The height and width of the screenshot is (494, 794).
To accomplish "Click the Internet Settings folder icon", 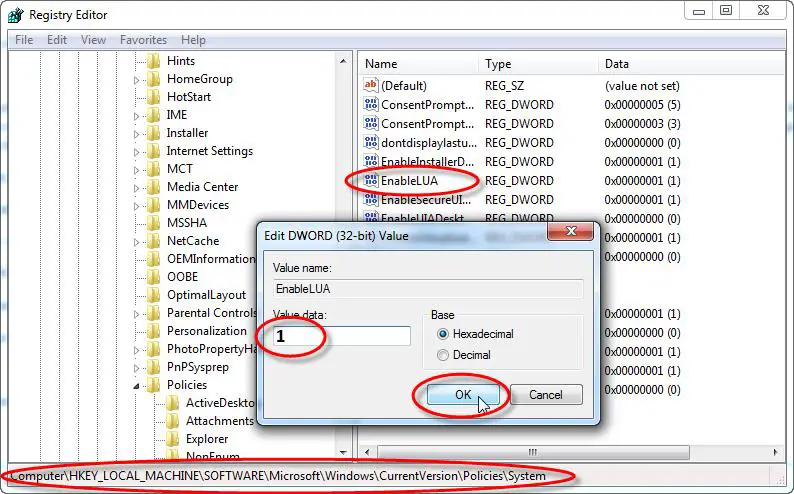I will tap(153, 151).
